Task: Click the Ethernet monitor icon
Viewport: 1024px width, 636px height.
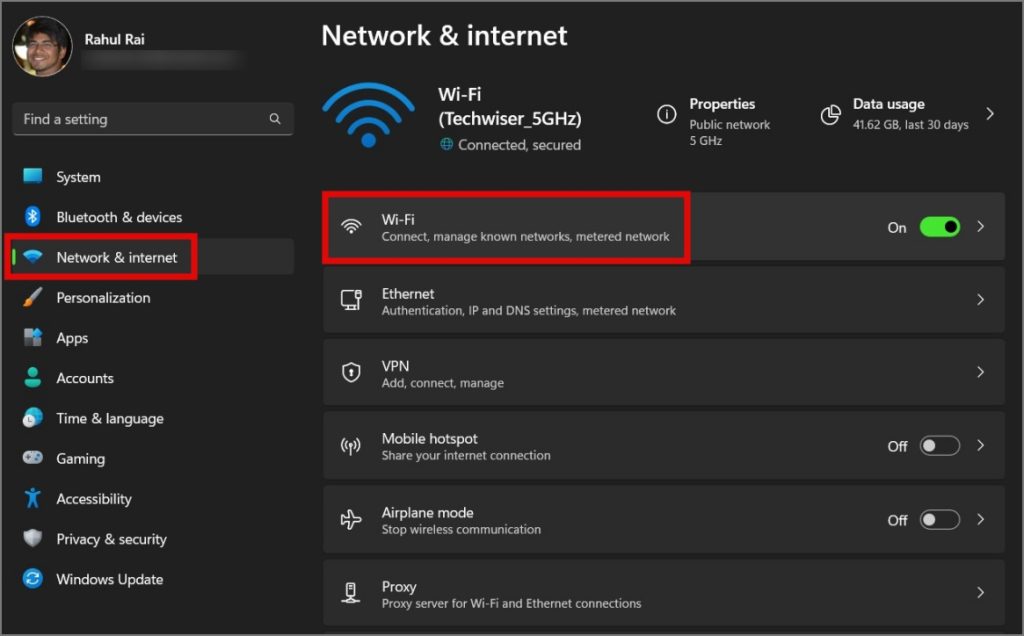Action: (x=351, y=300)
